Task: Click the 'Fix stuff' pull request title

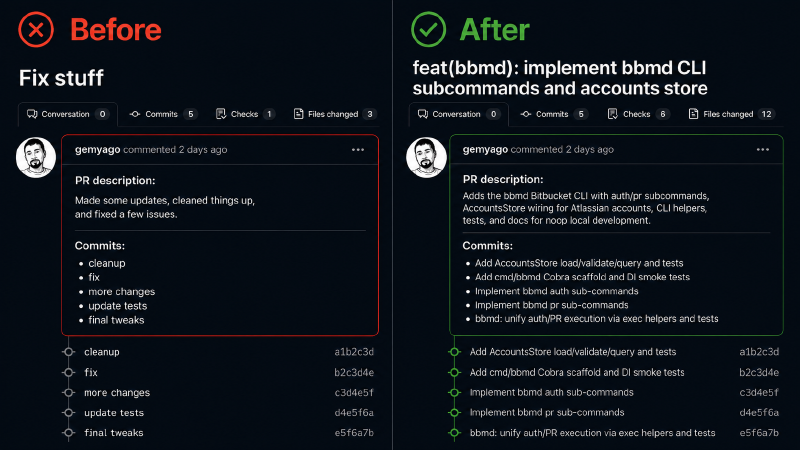Action: click(61, 78)
